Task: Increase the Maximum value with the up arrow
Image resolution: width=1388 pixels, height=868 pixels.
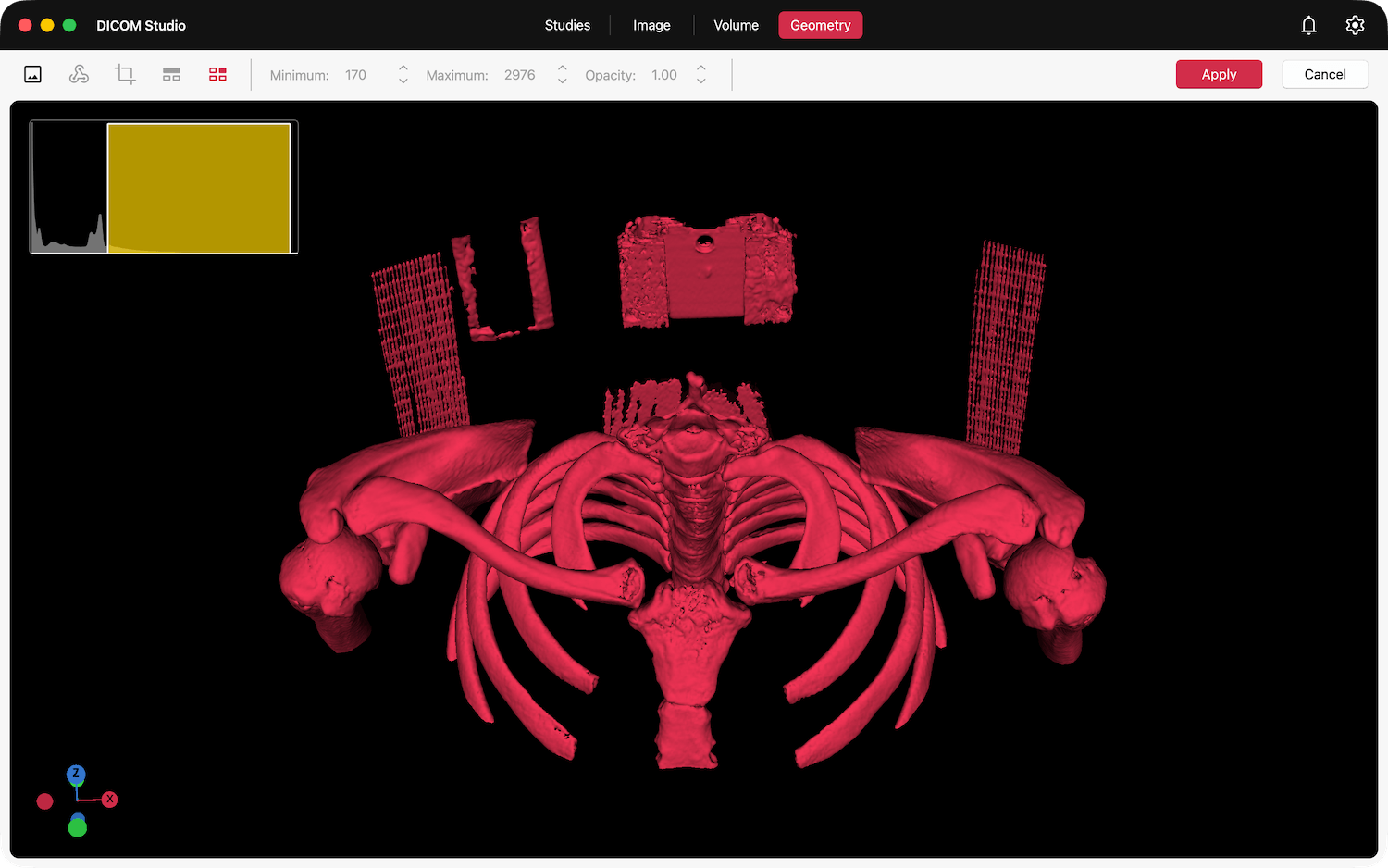Action: (x=562, y=68)
